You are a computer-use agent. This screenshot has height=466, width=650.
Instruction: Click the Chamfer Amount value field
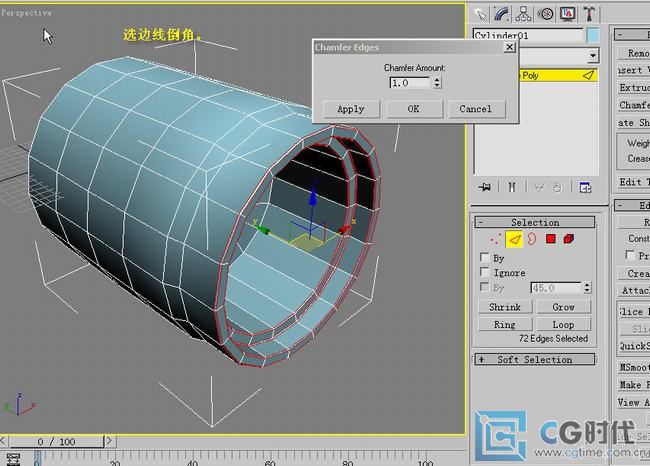click(x=410, y=83)
